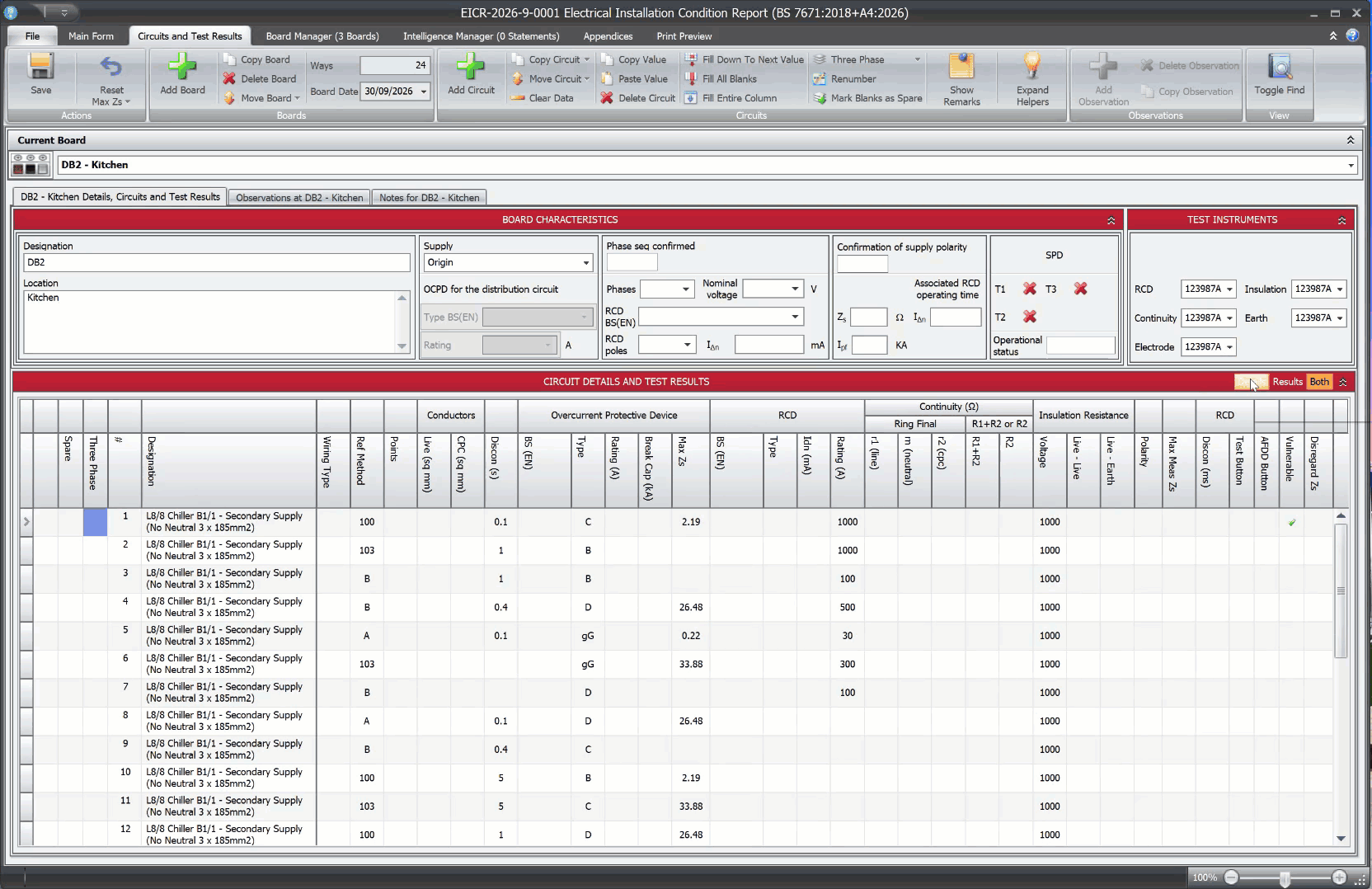The height and width of the screenshot is (889, 1372).
Task: Open the Board Manager (3 Boards) tab
Action: 322,36
